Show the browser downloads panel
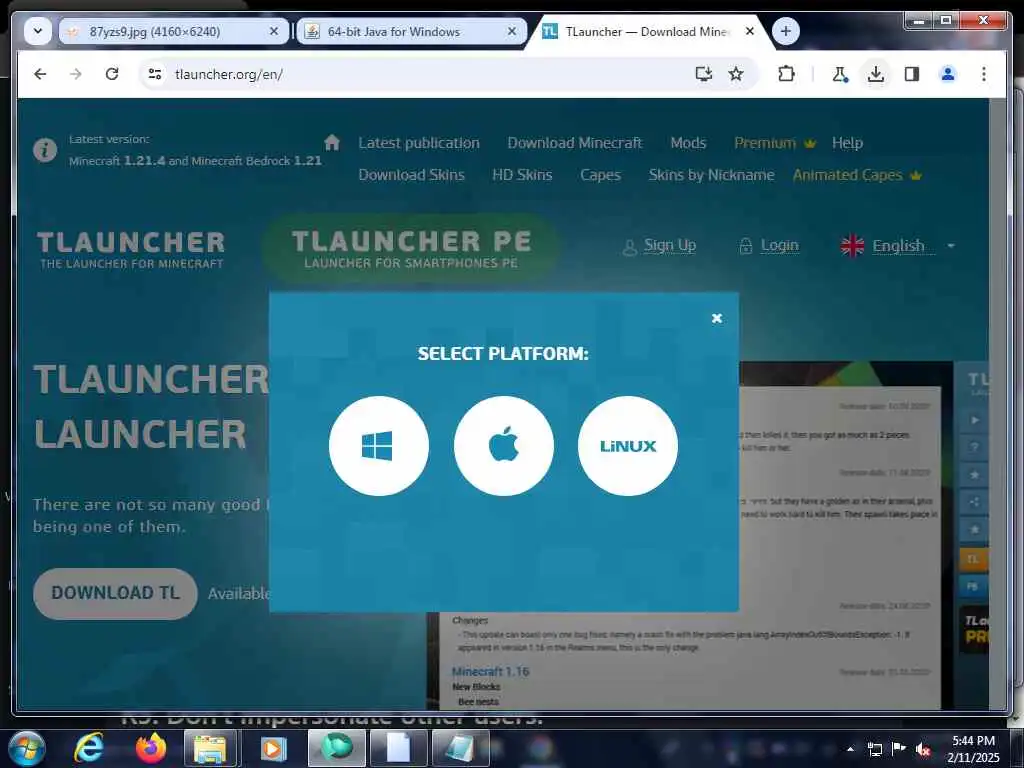The image size is (1024, 768). (876, 74)
